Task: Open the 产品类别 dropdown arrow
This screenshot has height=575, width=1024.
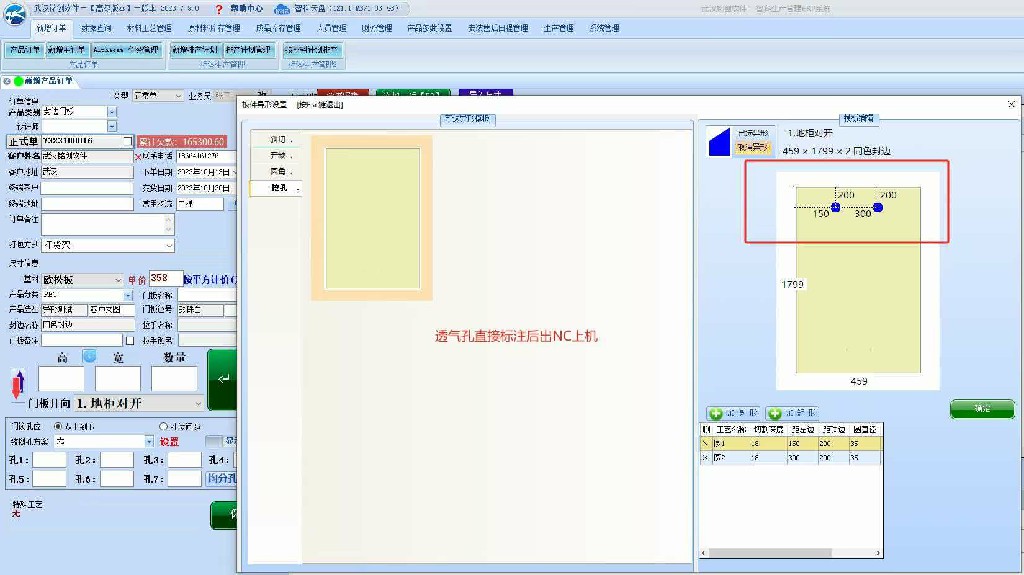Action: click(112, 112)
